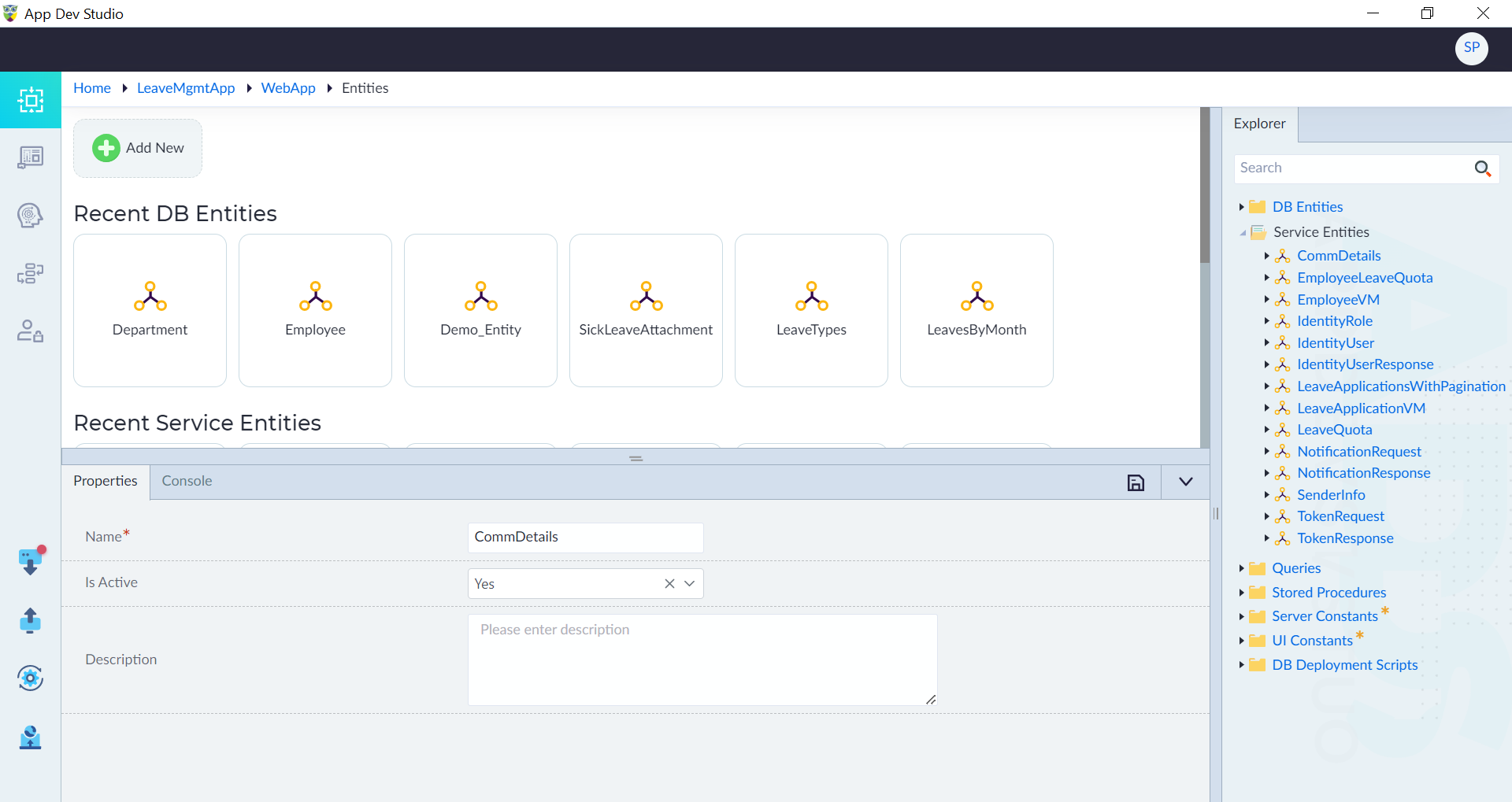Select the Explorer tab

pos(1259,124)
